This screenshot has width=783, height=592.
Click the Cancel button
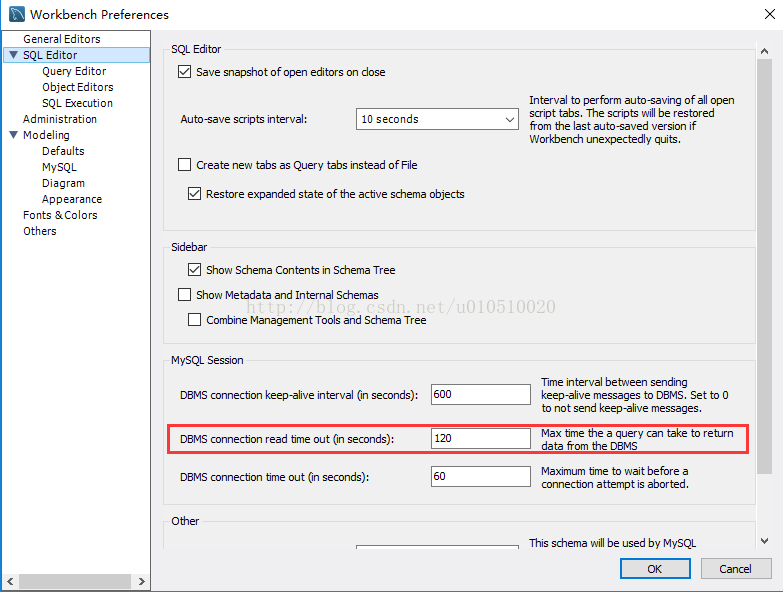[x=736, y=569]
